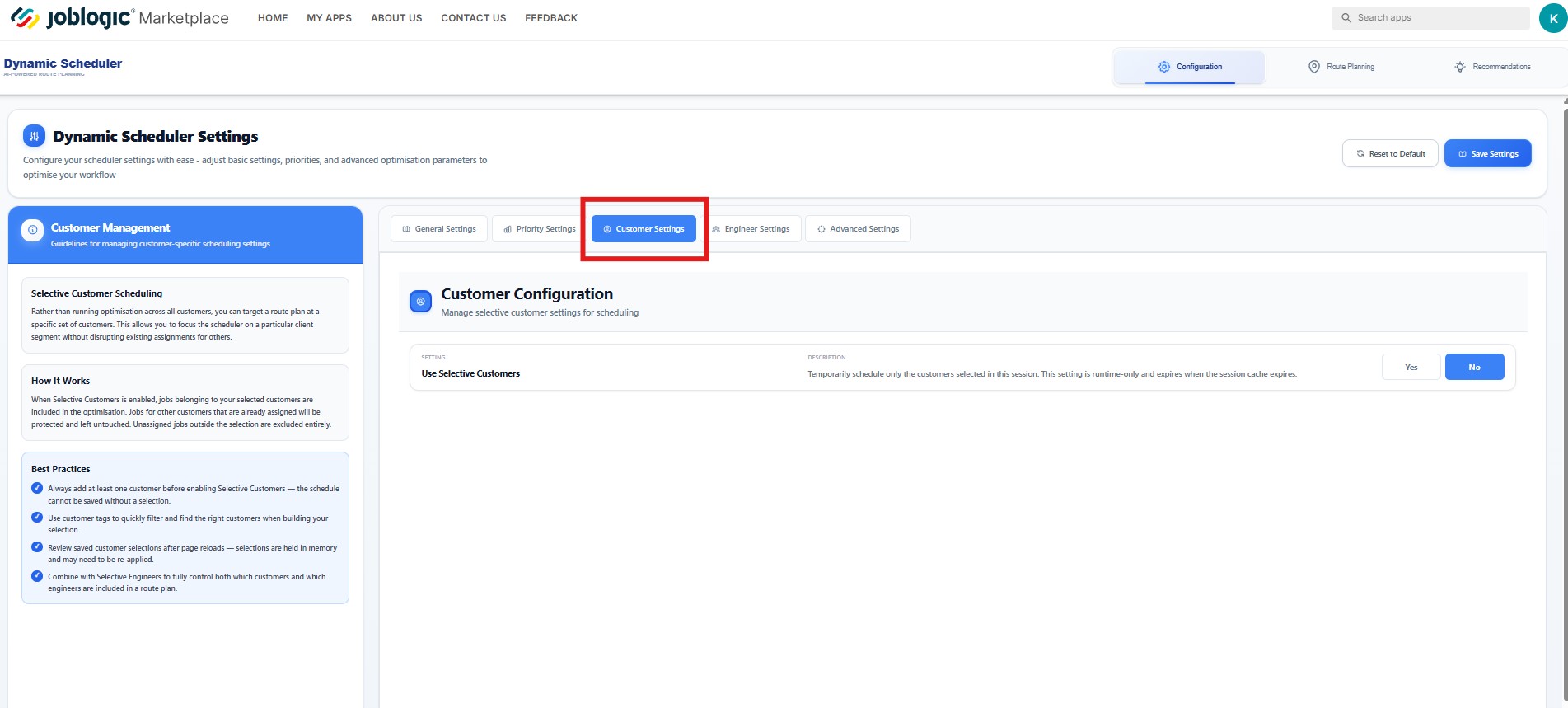Open the K user avatar menu

point(1553,18)
